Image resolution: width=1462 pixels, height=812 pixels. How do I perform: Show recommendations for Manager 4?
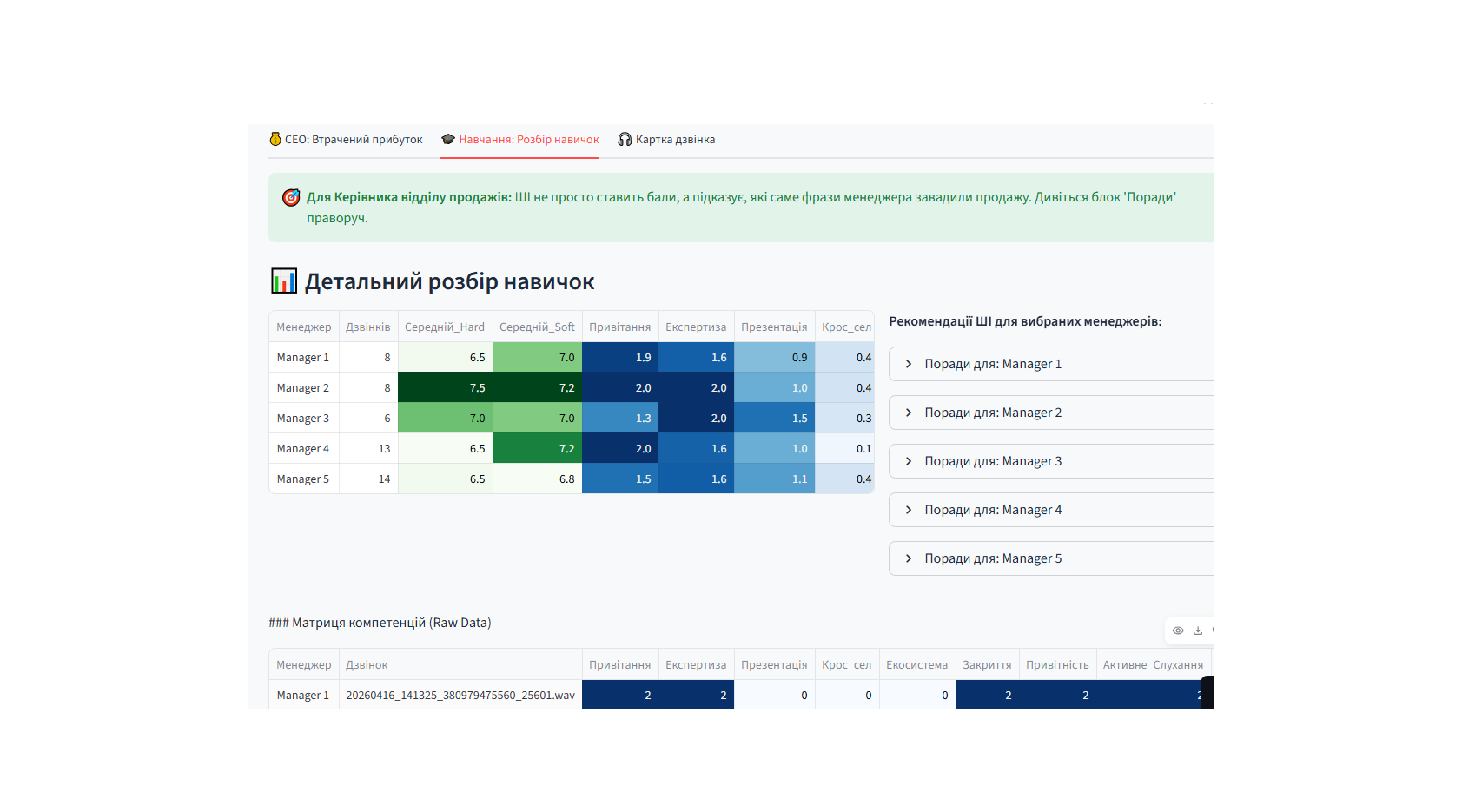pyautogui.click(x=992, y=510)
